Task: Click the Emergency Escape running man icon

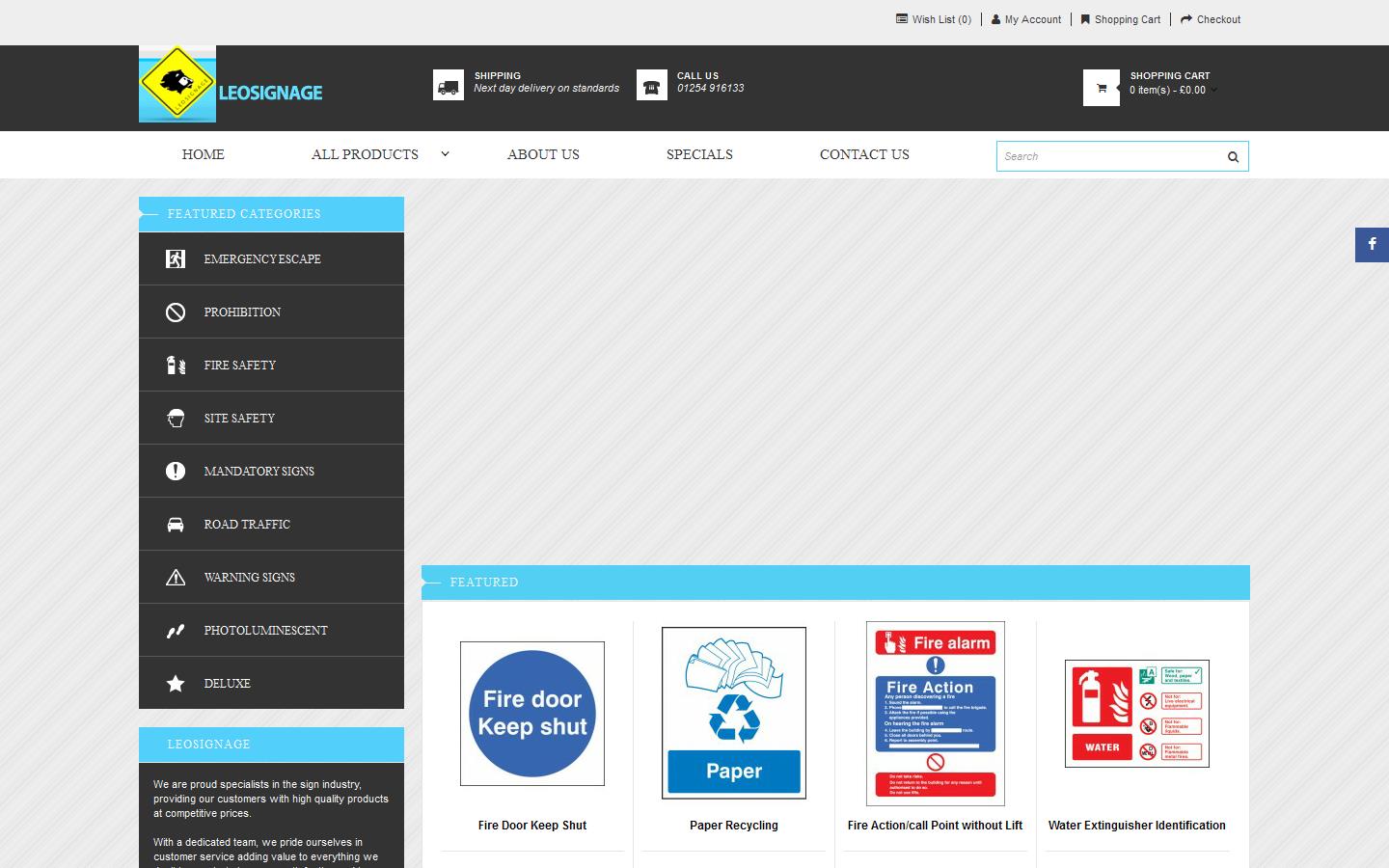Action: 176,259
